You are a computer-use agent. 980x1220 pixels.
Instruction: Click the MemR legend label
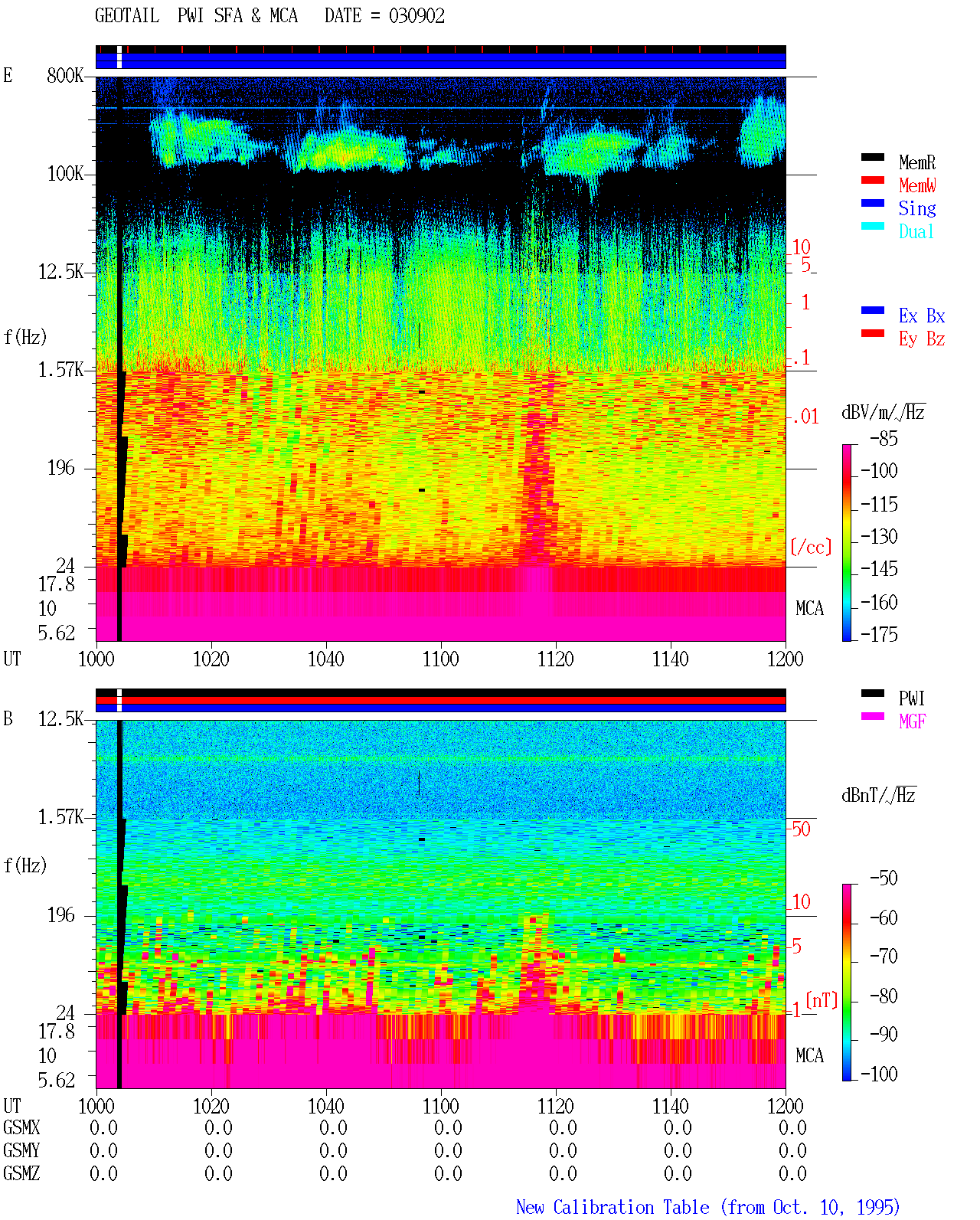(917, 162)
